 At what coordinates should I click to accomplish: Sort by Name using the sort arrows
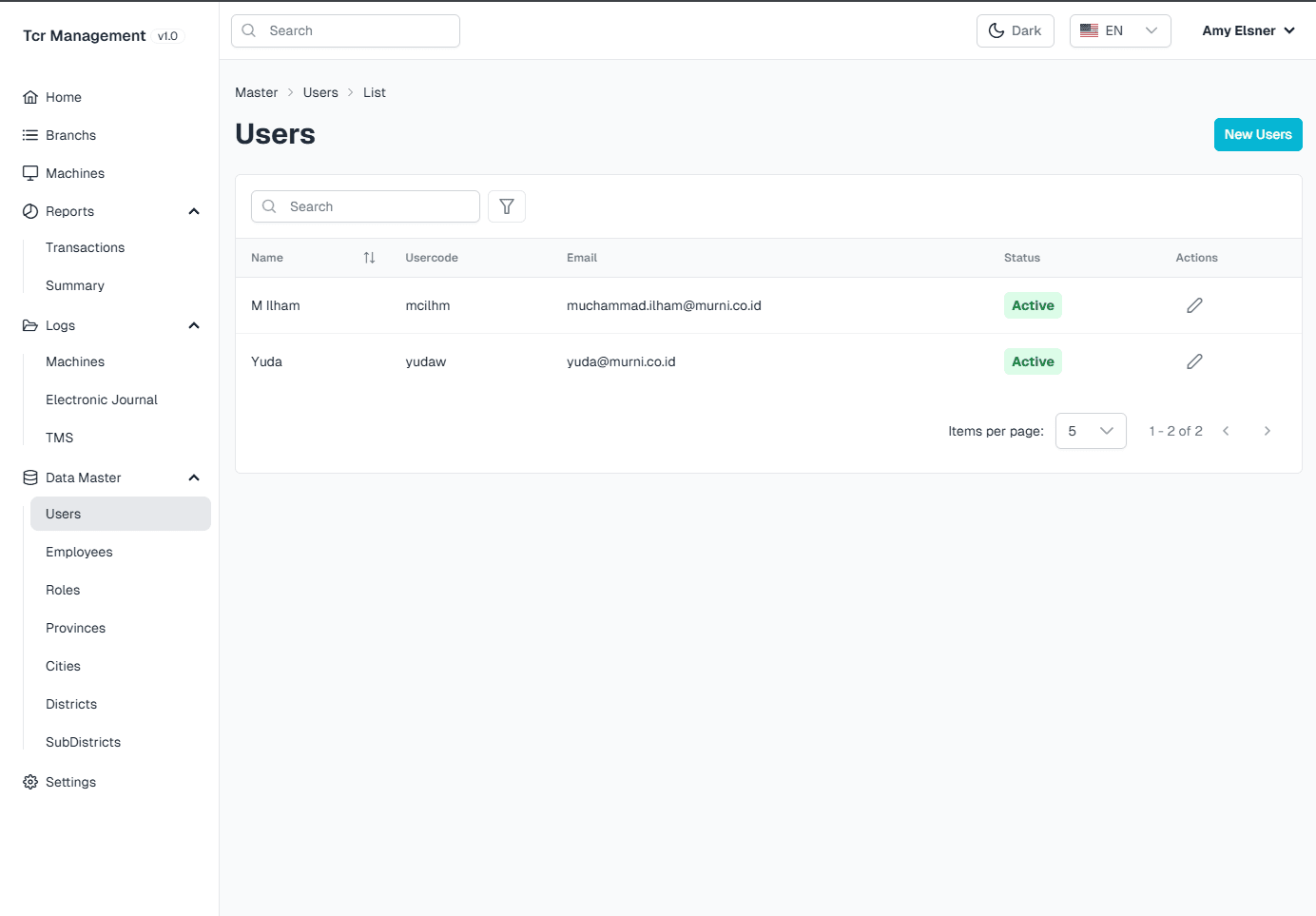(x=369, y=258)
